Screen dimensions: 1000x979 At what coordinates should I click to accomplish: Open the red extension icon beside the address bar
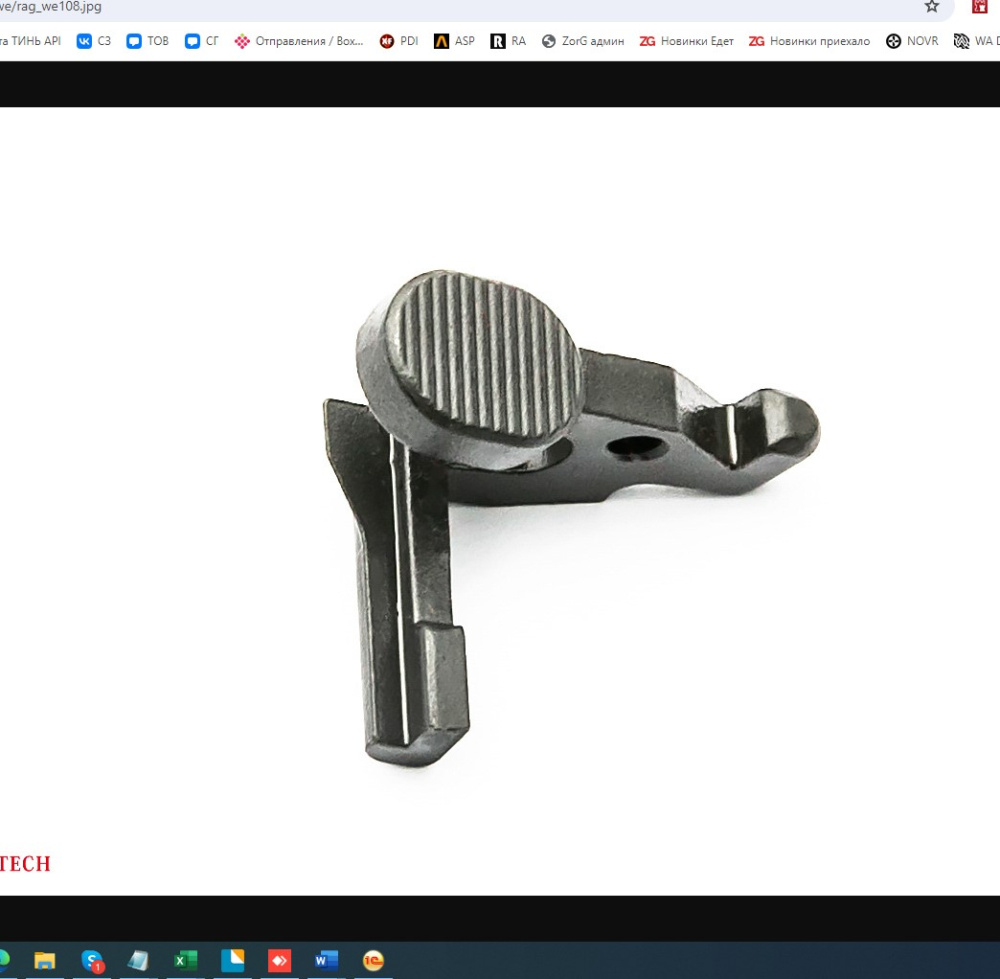(980, 6)
